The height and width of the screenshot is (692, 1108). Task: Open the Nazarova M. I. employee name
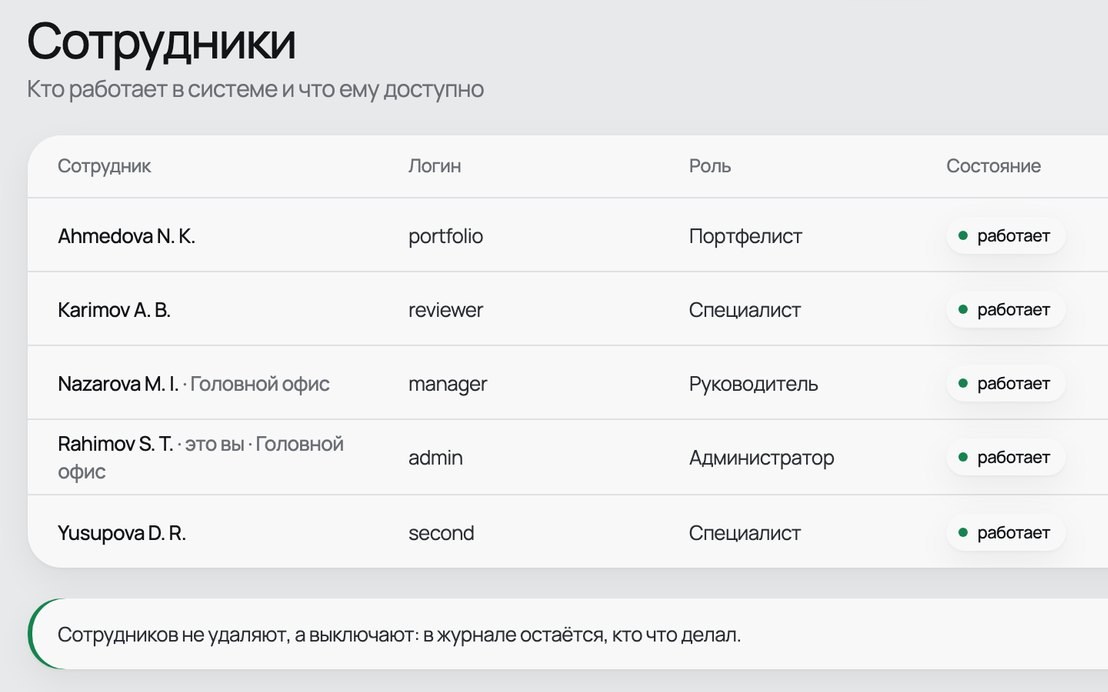point(118,384)
